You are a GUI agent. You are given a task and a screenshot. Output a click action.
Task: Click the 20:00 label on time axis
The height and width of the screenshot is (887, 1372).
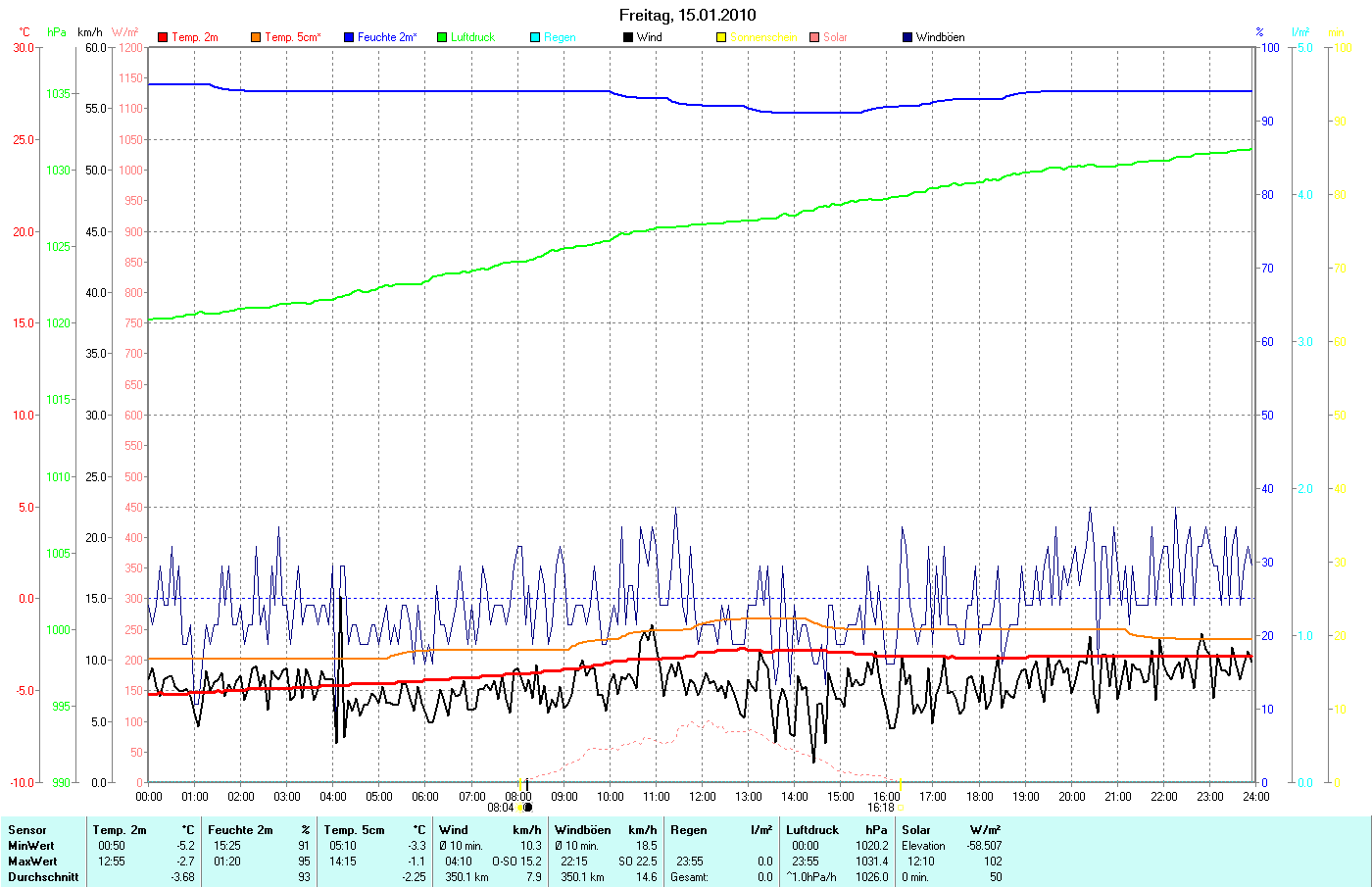[x=1071, y=796]
